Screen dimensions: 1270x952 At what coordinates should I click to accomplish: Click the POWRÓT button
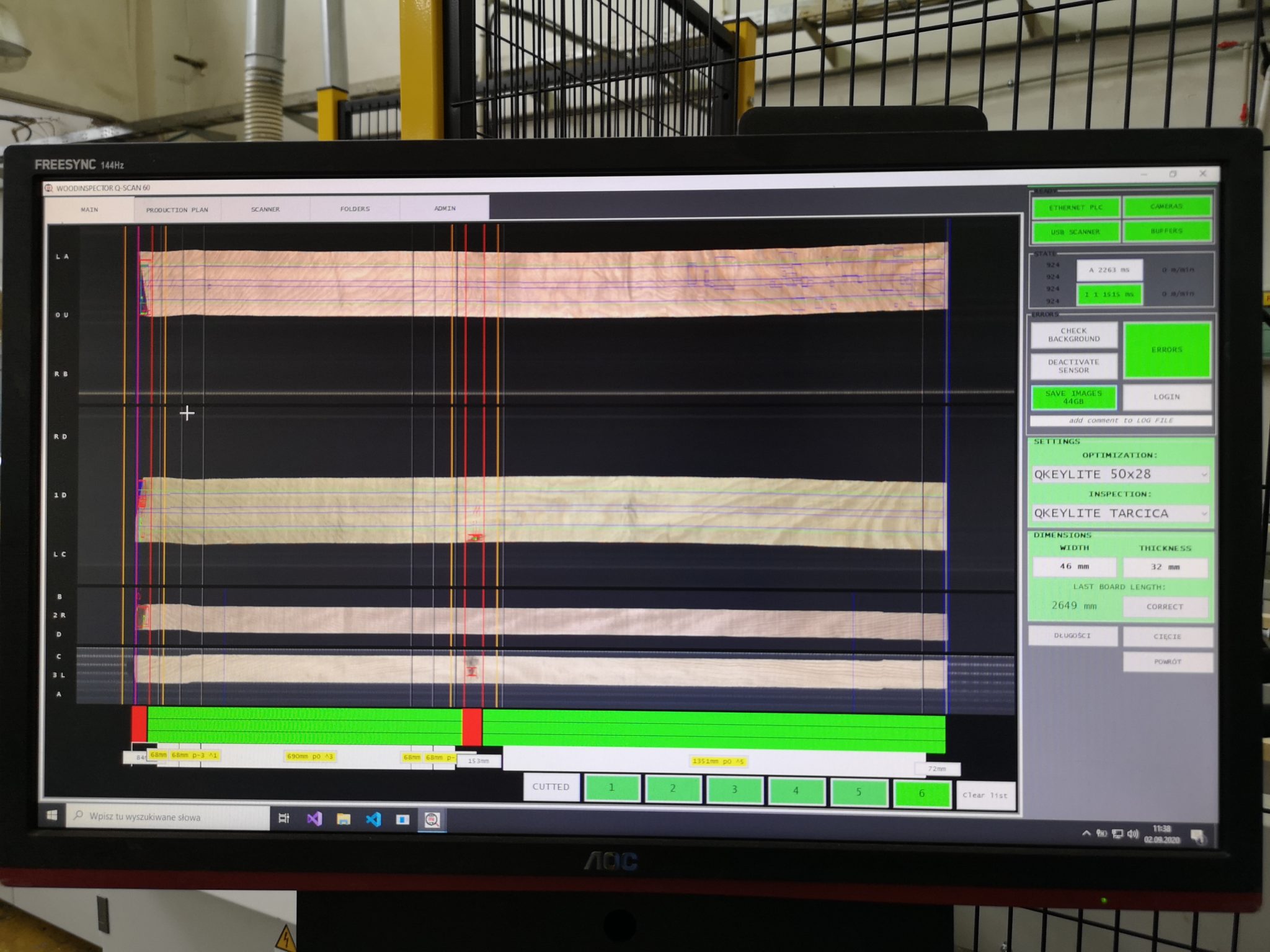[x=1167, y=662]
